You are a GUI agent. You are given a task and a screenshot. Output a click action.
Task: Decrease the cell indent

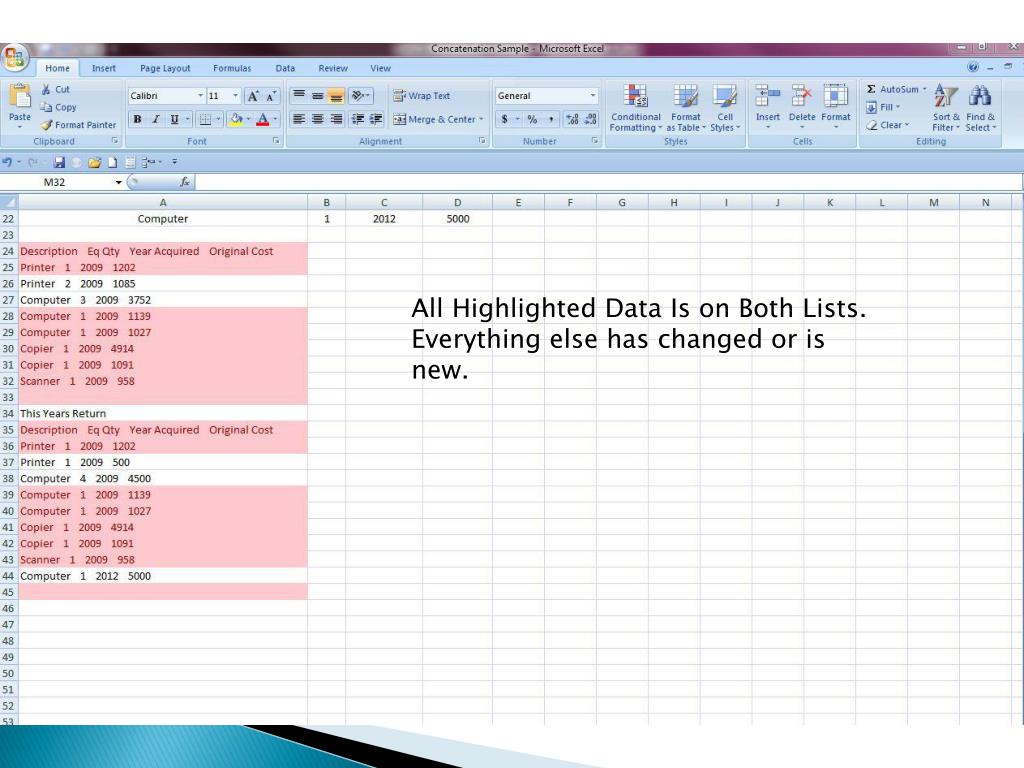357,119
